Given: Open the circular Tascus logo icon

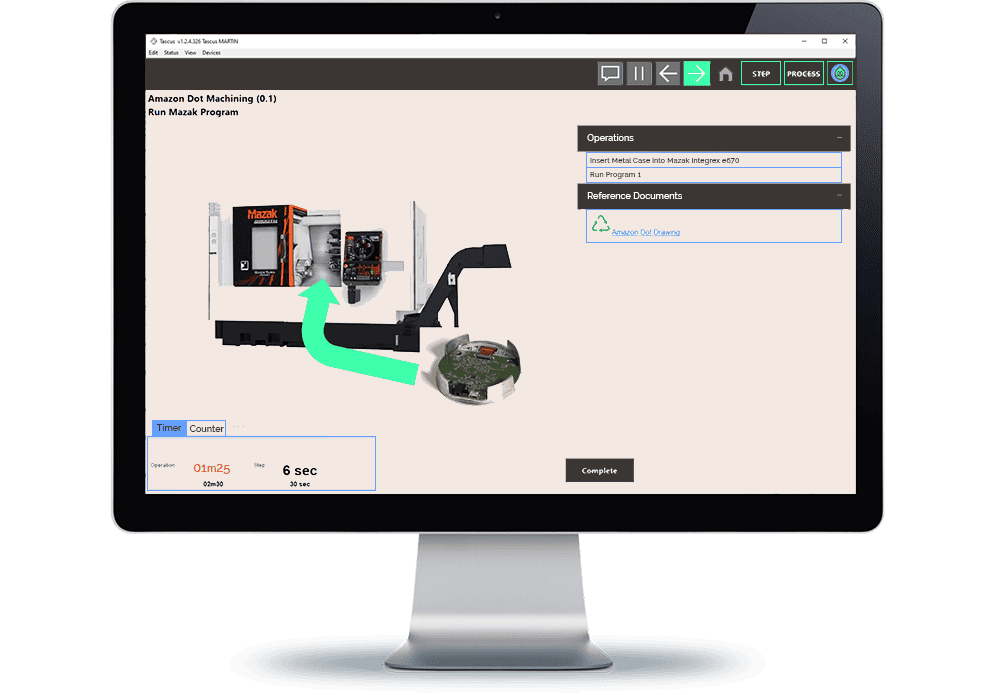Looking at the screenshot, I should pyautogui.click(x=840, y=74).
